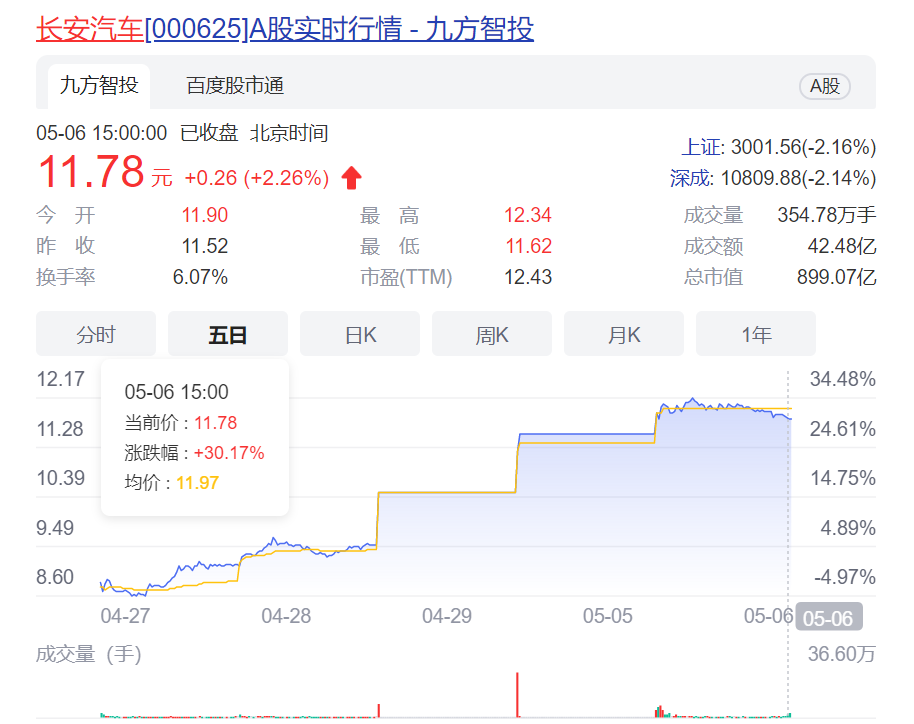
Task: Click the -4.97% percentage axis label
Action: click(845, 577)
